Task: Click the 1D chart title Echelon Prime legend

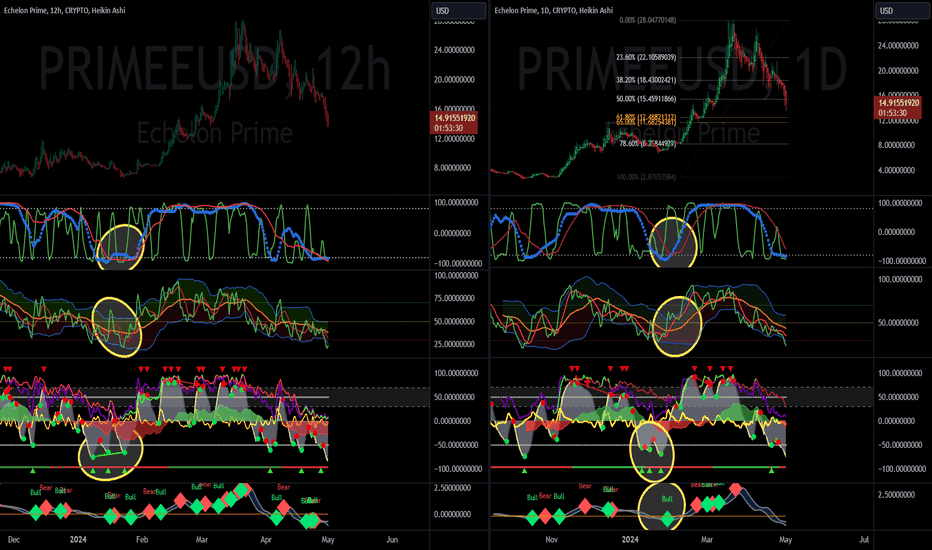Action: [553, 10]
